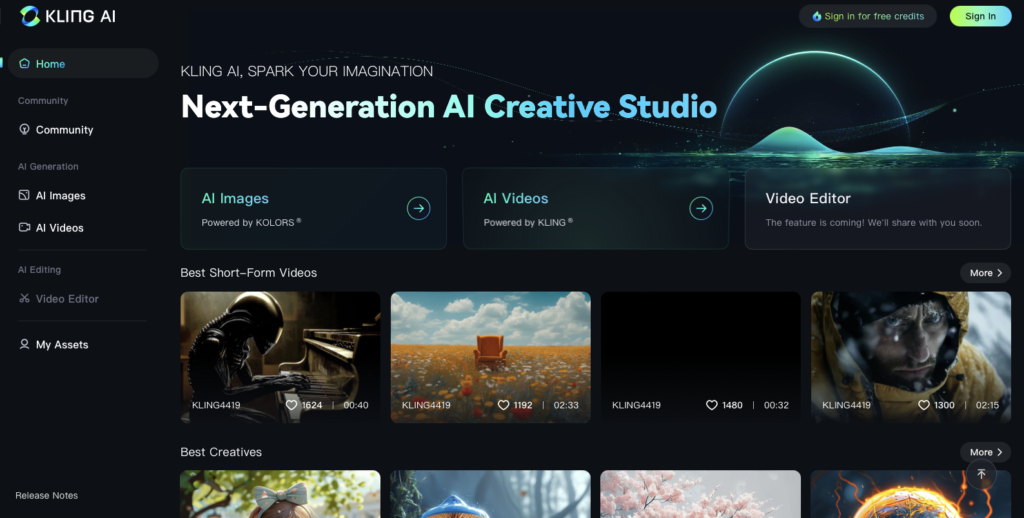
Task: Click the My Assets person icon
Action: click(24, 344)
